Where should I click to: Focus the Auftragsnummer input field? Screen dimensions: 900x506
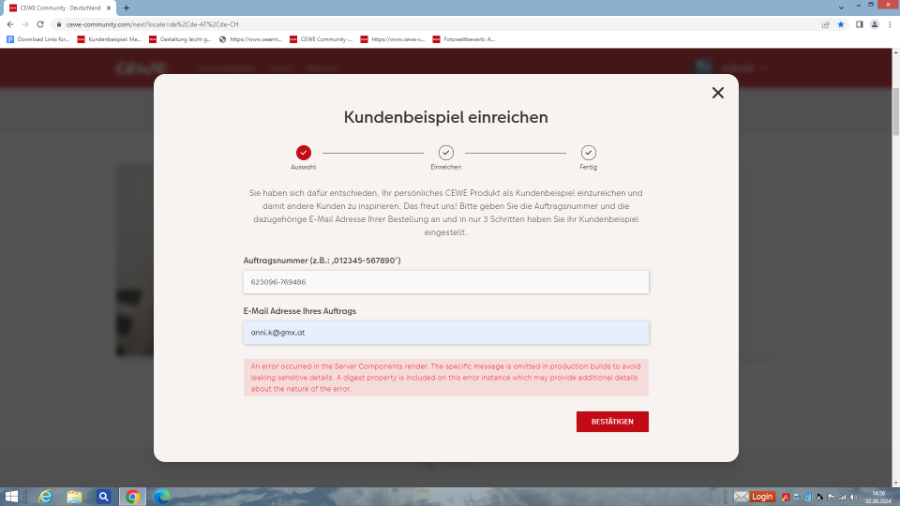pyautogui.click(x=446, y=282)
